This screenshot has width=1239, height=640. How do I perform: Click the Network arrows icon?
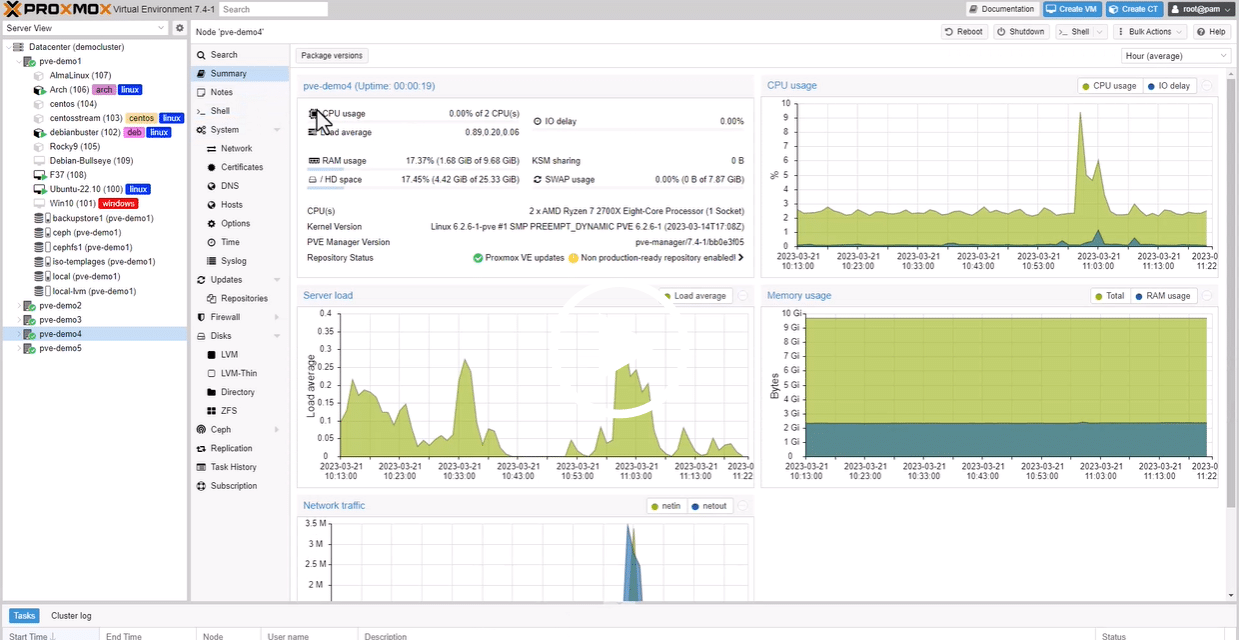[x=211, y=148]
